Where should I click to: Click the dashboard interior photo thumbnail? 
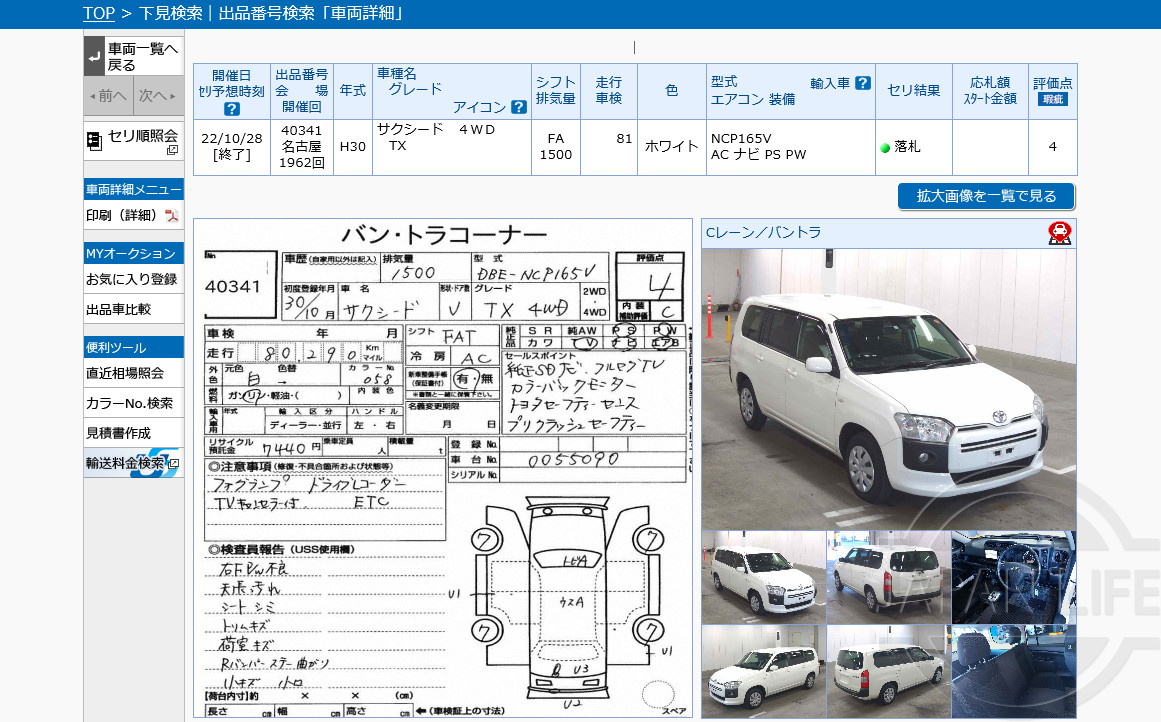click(1013, 577)
